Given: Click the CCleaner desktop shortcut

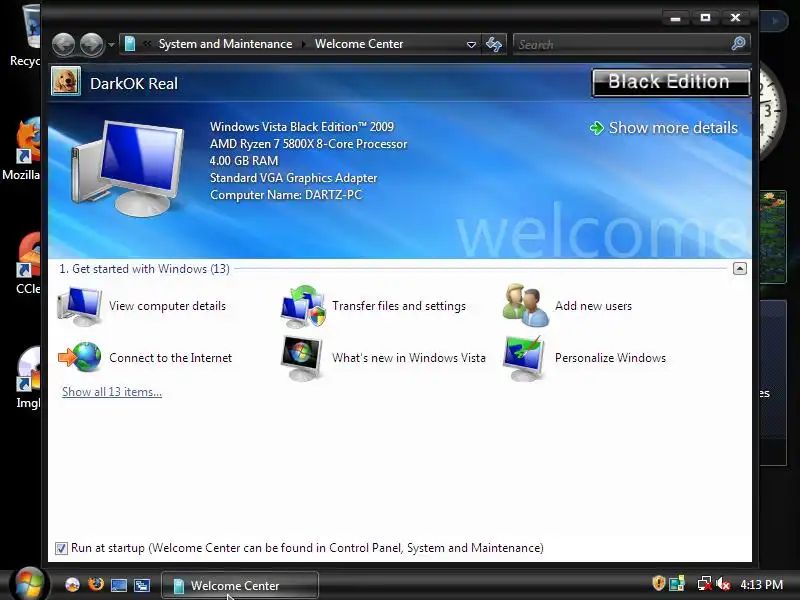Looking at the screenshot, I should [27, 263].
